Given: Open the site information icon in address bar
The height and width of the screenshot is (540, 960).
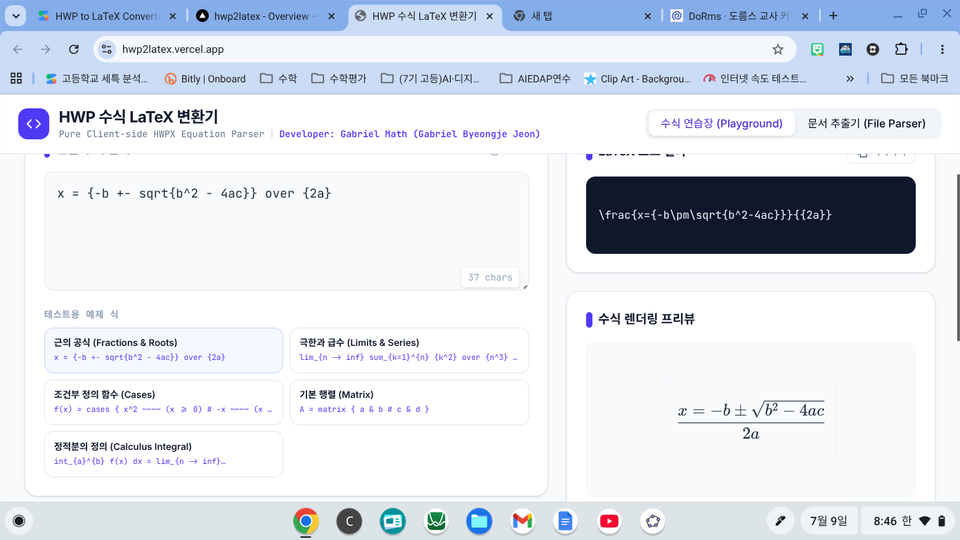Looking at the screenshot, I should 107,49.
